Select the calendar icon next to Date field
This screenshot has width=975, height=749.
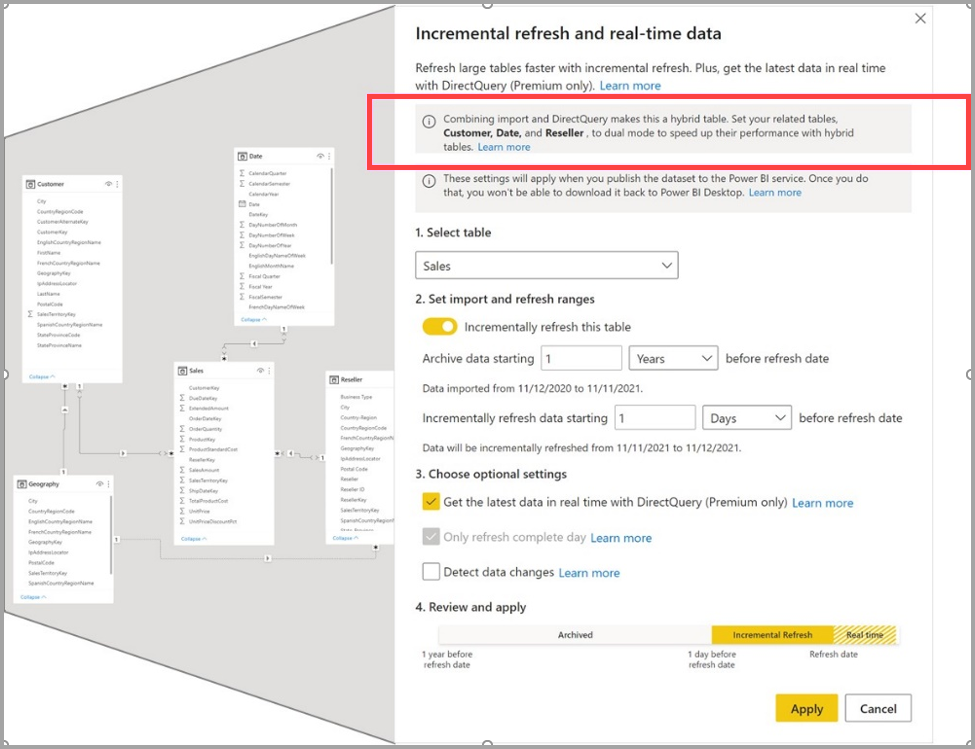tap(242, 204)
